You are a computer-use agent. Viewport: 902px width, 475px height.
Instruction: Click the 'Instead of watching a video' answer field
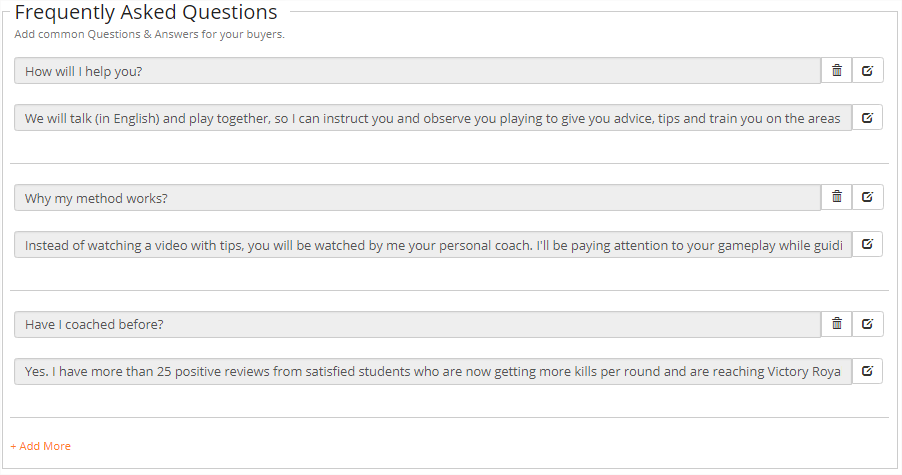432,245
